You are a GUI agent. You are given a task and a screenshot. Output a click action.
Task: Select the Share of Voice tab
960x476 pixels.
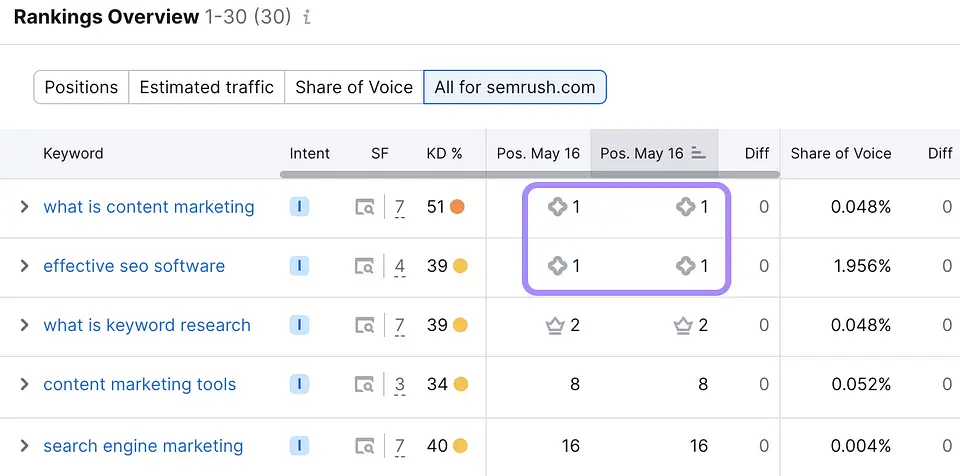(x=354, y=87)
